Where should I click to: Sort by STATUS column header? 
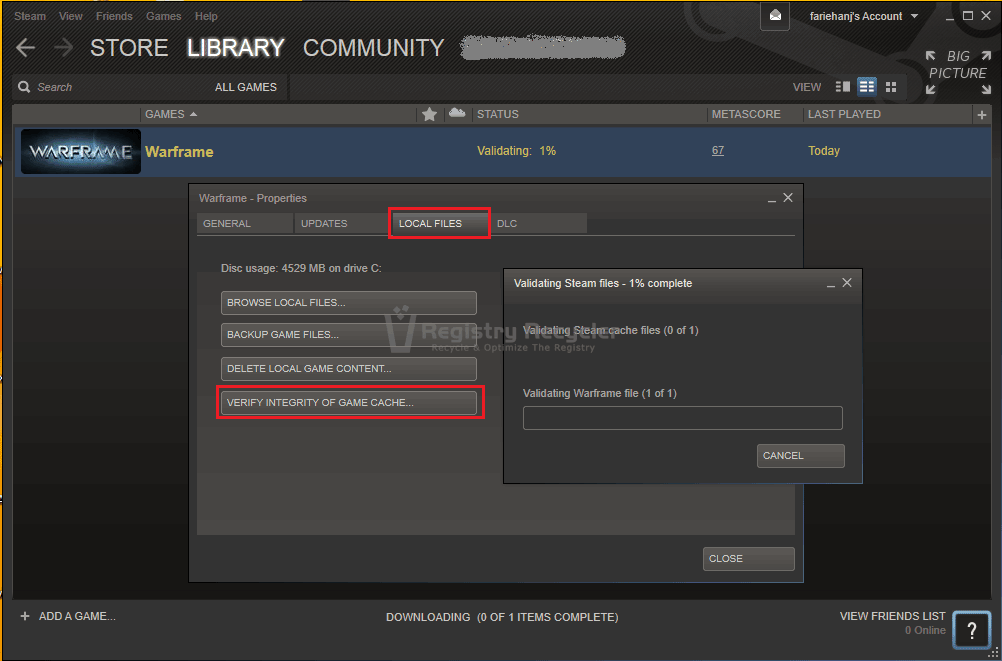pos(498,114)
